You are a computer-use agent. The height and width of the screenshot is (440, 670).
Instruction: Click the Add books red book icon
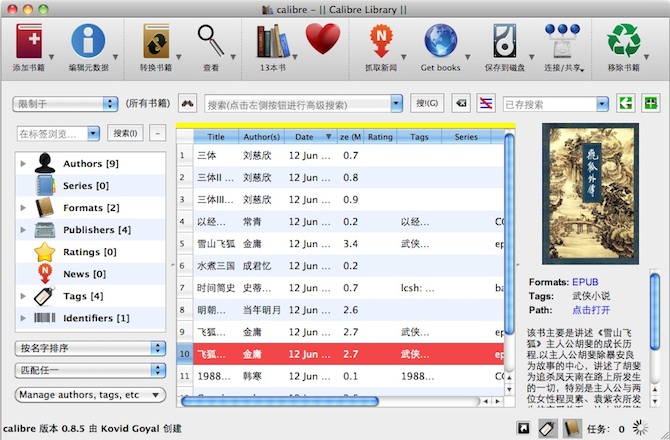(x=29, y=41)
